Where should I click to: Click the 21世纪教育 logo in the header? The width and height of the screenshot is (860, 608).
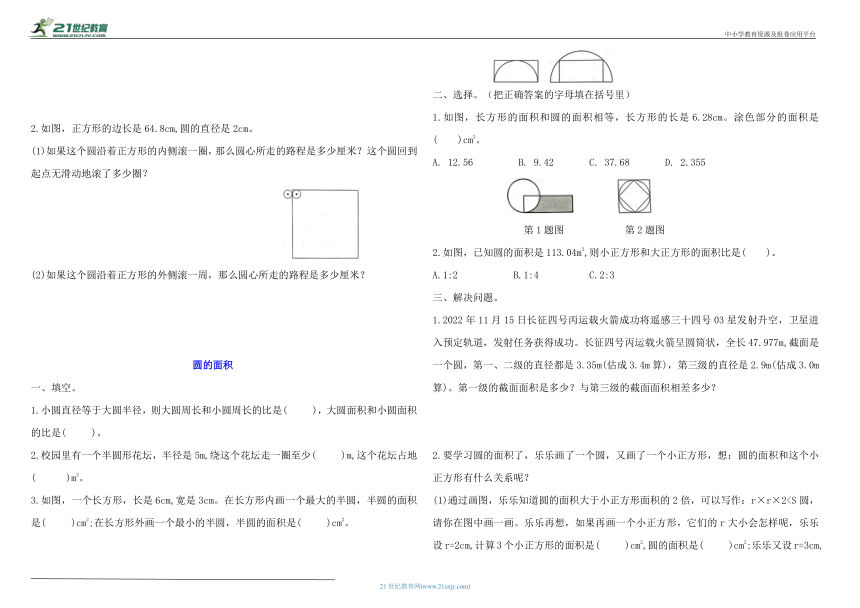(x=69, y=27)
